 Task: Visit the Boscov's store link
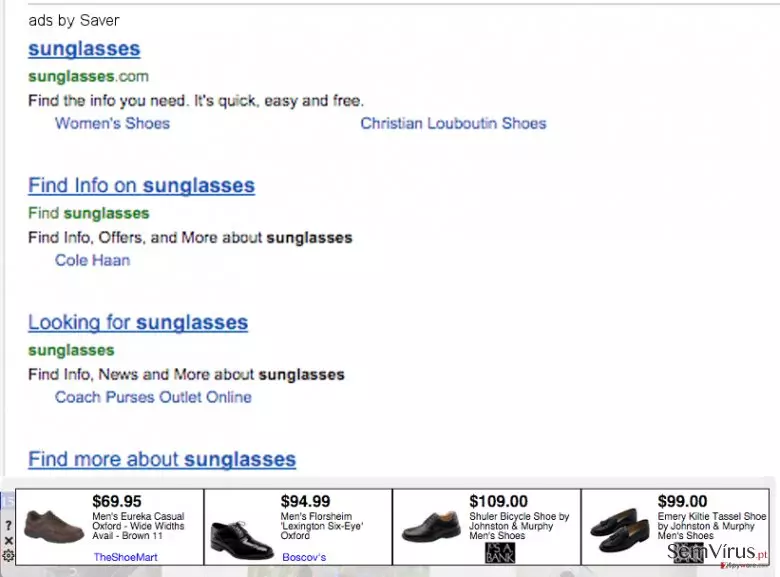304,557
